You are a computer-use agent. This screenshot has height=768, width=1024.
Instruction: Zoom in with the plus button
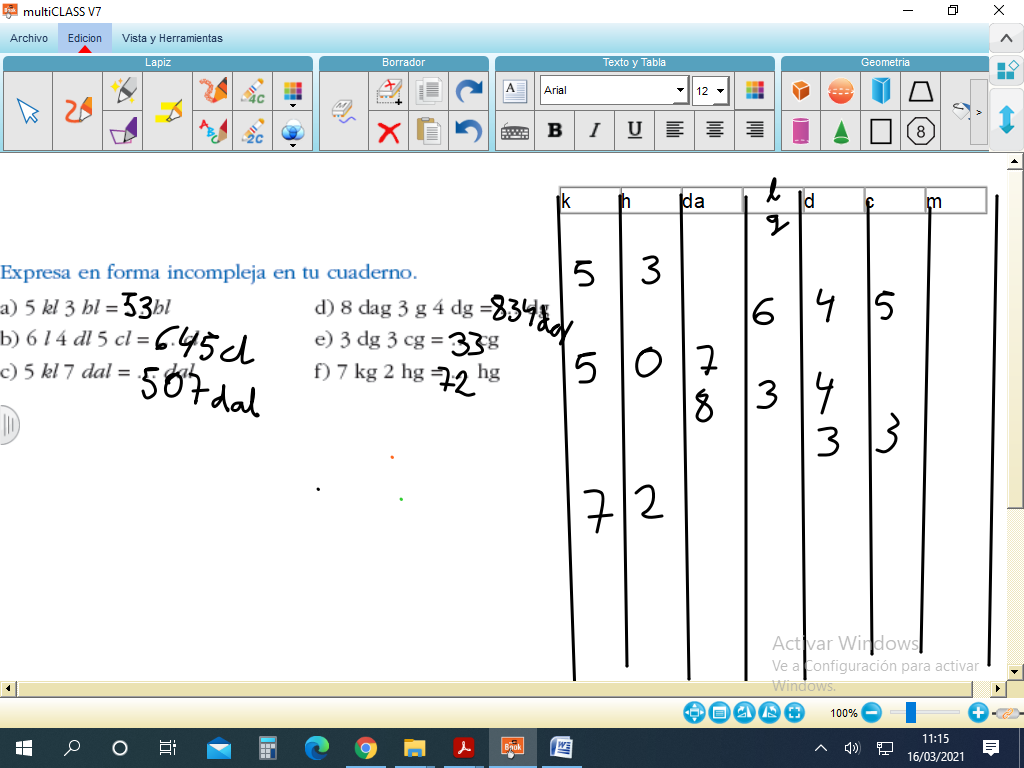click(978, 712)
